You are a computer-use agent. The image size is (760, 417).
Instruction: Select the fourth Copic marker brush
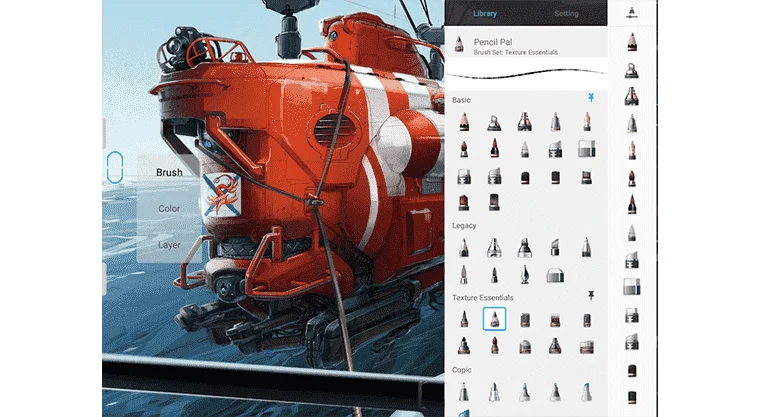coord(555,392)
